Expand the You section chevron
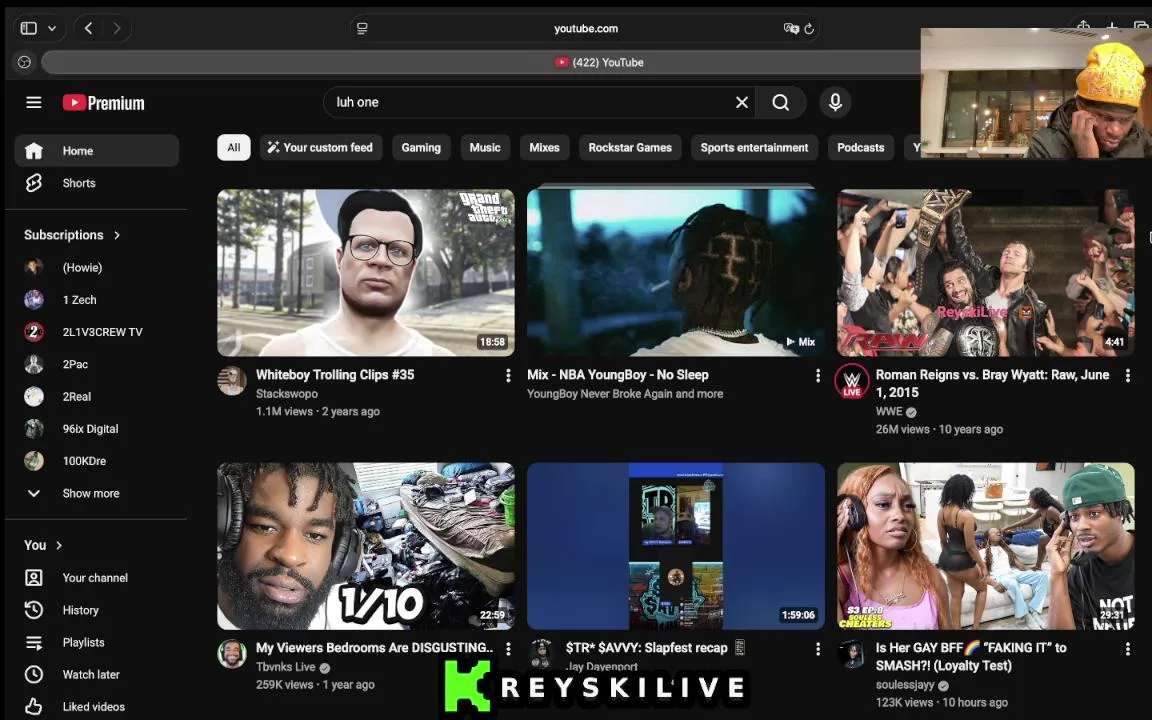The width and height of the screenshot is (1152, 720). [x=59, y=545]
